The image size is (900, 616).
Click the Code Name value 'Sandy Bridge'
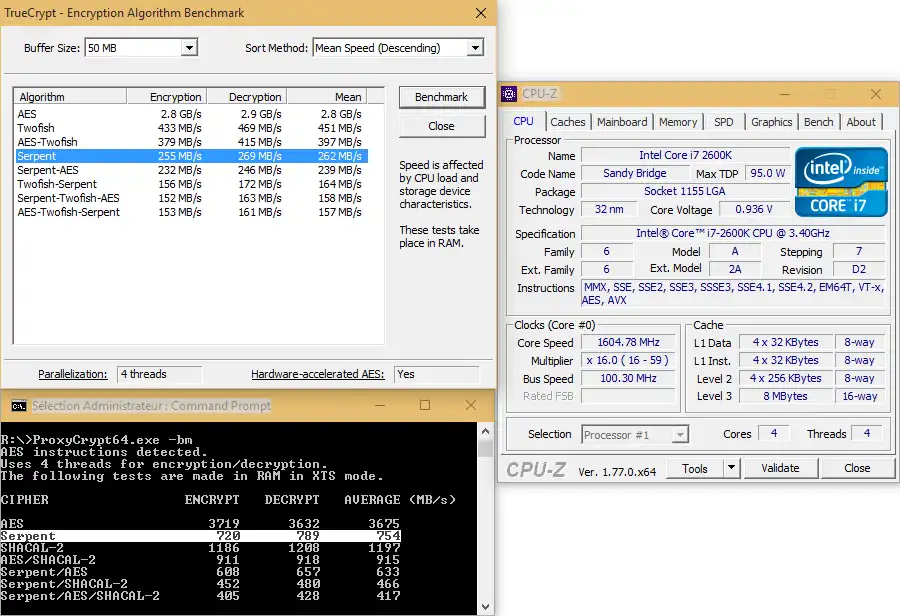[635, 173]
